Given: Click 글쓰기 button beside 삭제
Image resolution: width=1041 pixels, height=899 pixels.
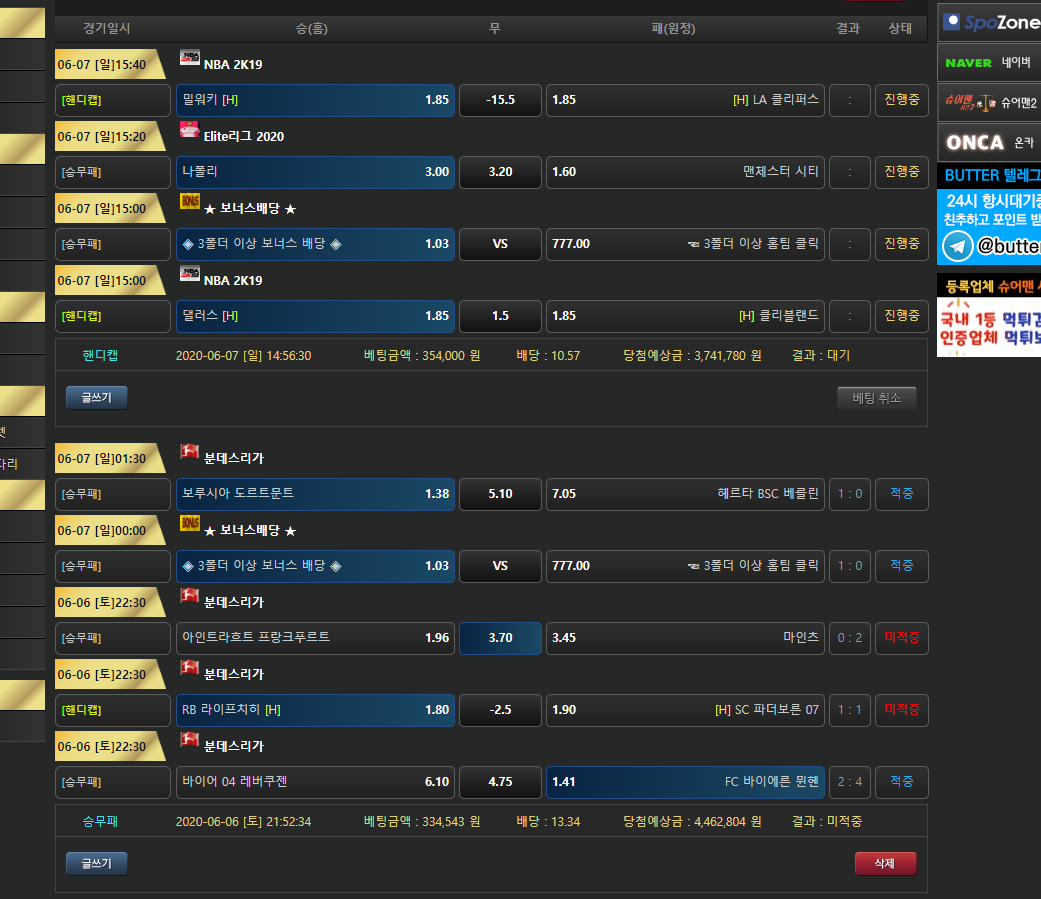Looking at the screenshot, I should [97, 864].
